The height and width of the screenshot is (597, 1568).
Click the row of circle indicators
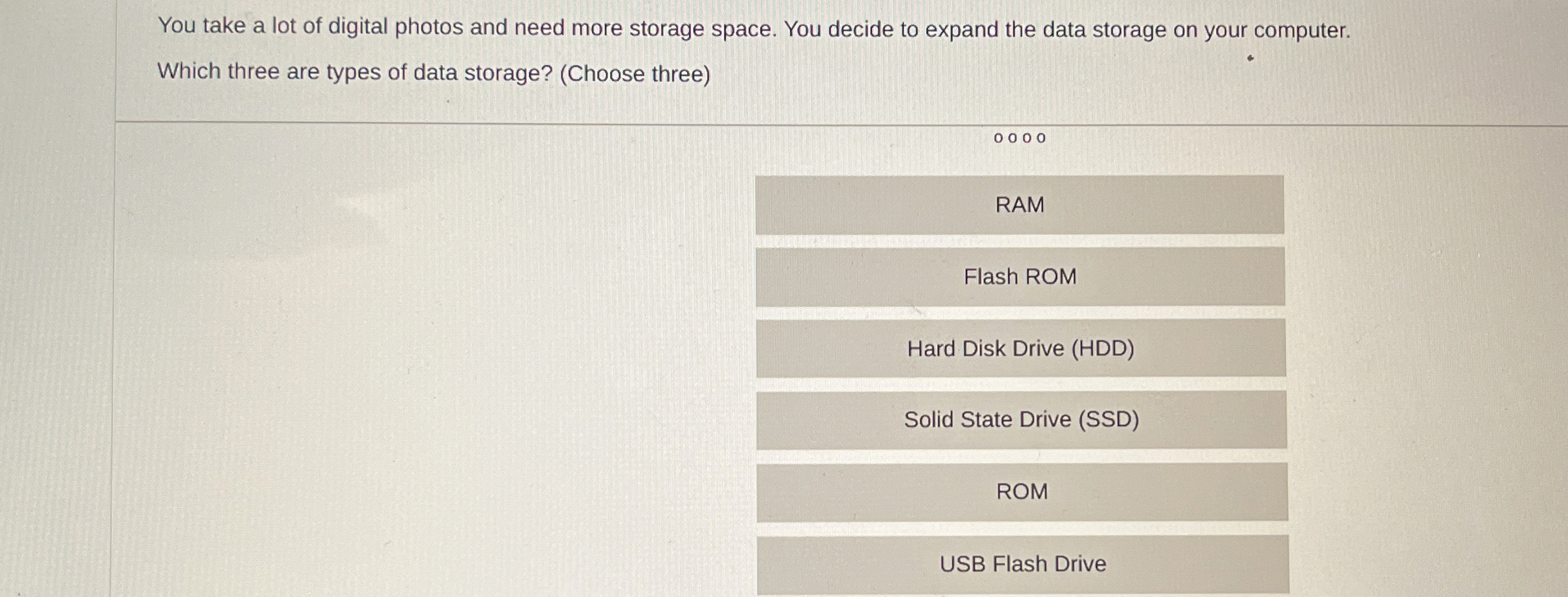pos(1021,139)
